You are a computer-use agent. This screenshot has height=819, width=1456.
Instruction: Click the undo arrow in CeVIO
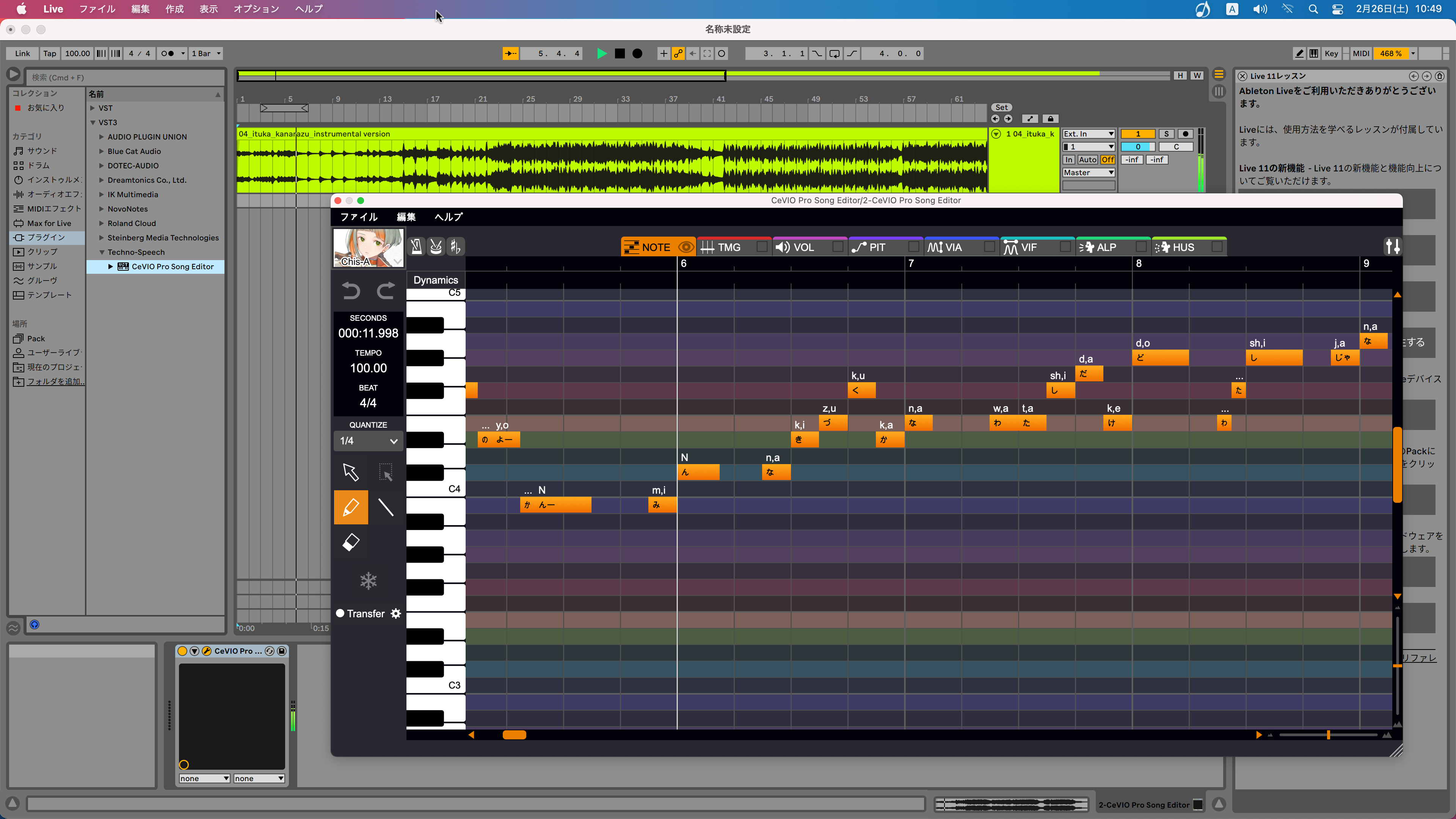(350, 290)
